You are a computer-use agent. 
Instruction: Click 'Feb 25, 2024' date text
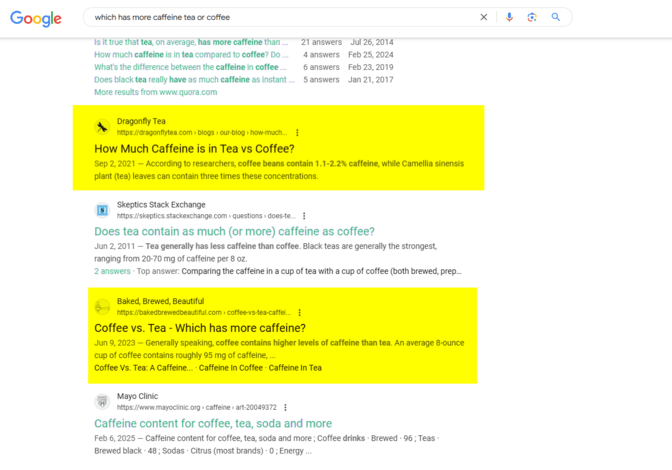(371, 54)
